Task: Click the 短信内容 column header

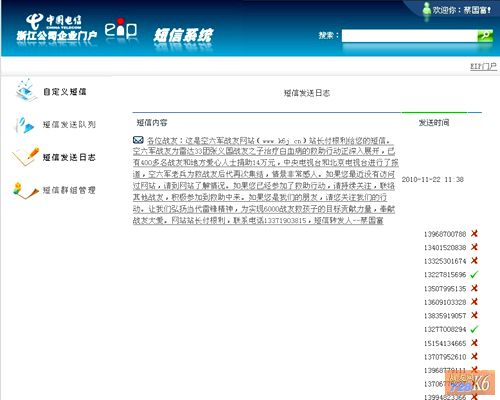Action: pos(152,123)
